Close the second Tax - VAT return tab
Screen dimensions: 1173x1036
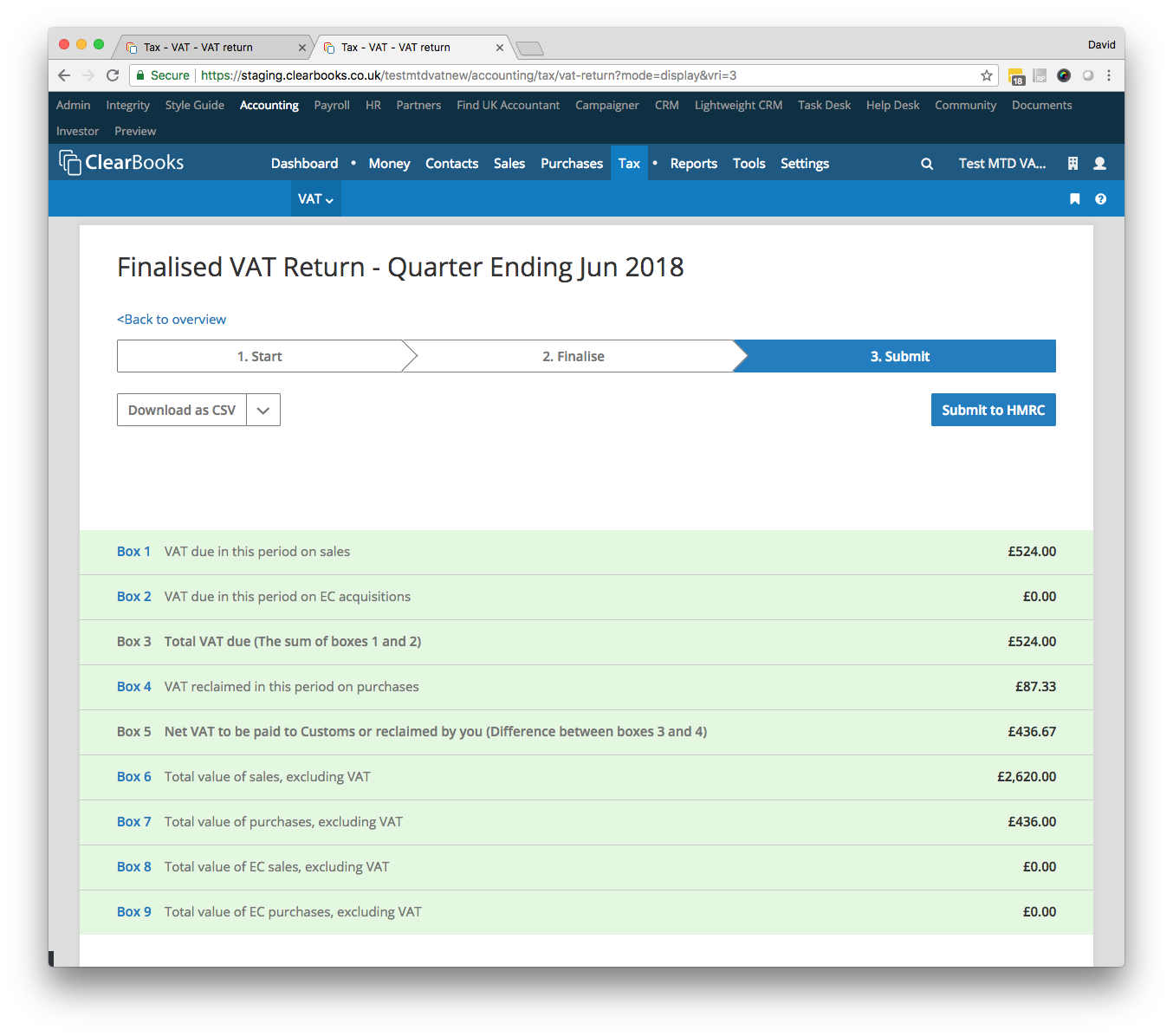[x=500, y=48]
